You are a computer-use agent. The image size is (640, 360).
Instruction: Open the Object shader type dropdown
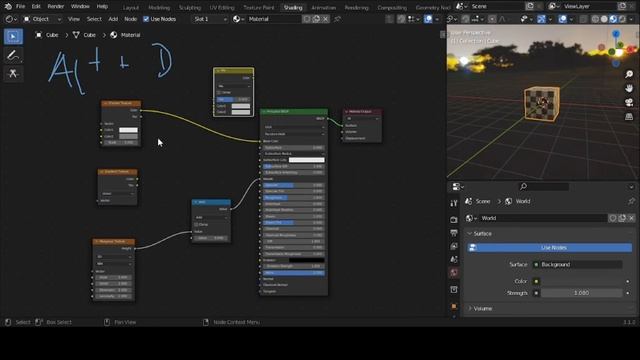click(42, 19)
